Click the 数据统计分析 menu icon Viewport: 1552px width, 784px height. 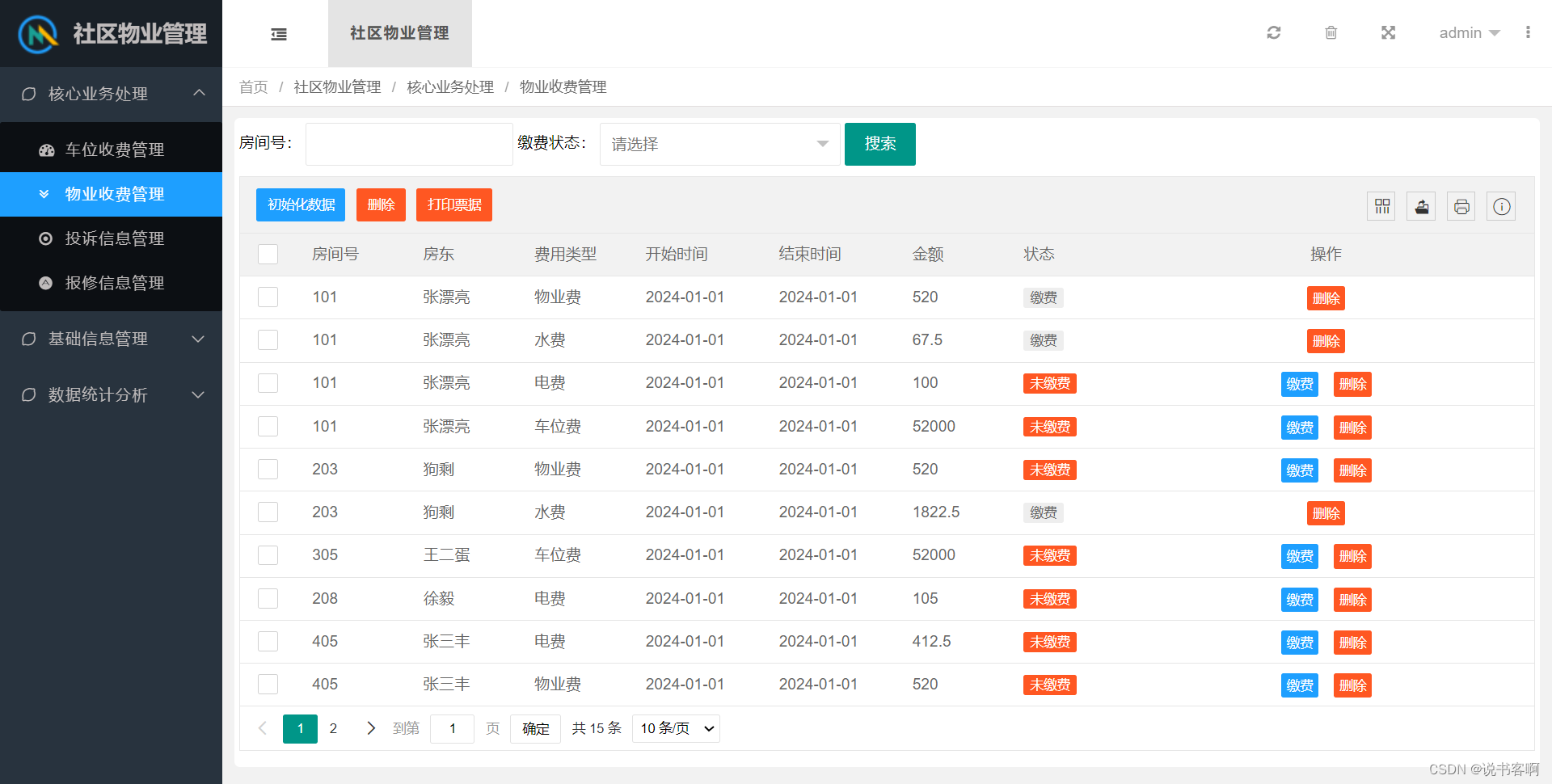point(28,394)
